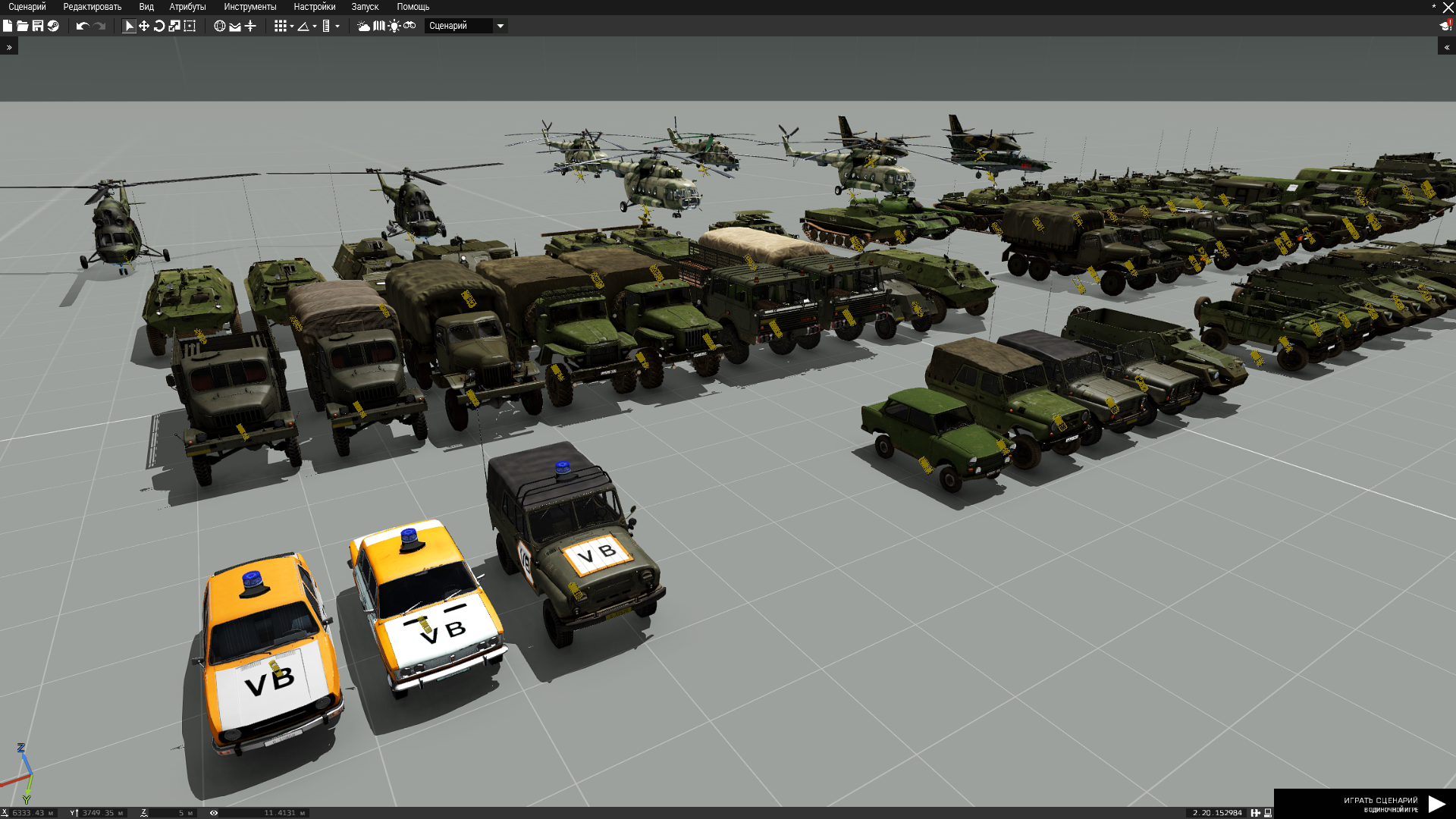Open the Инструменты menu
This screenshot has height=819, width=1456.
(x=250, y=7)
